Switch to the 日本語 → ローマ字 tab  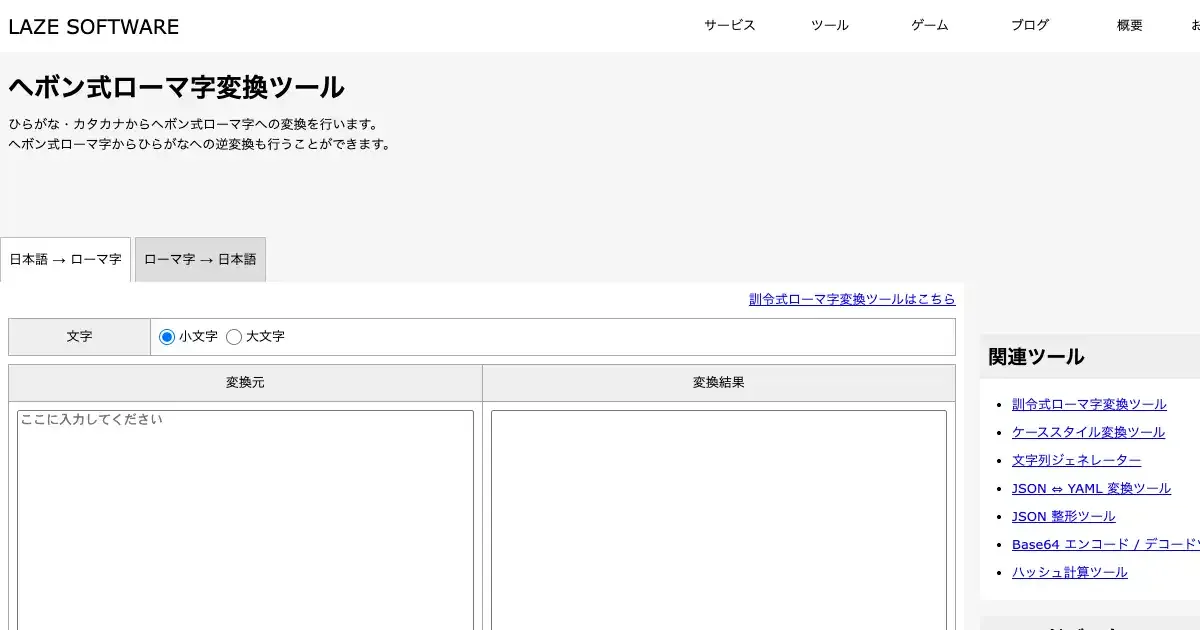click(x=66, y=260)
